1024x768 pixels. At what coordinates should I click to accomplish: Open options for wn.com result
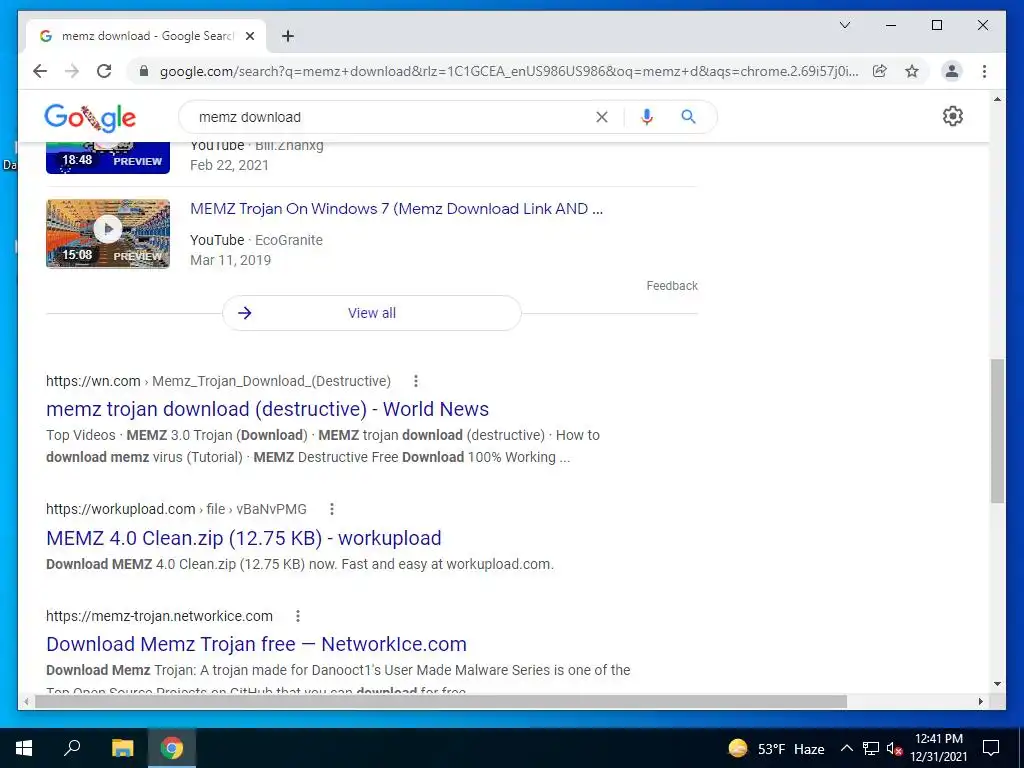tap(416, 381)
